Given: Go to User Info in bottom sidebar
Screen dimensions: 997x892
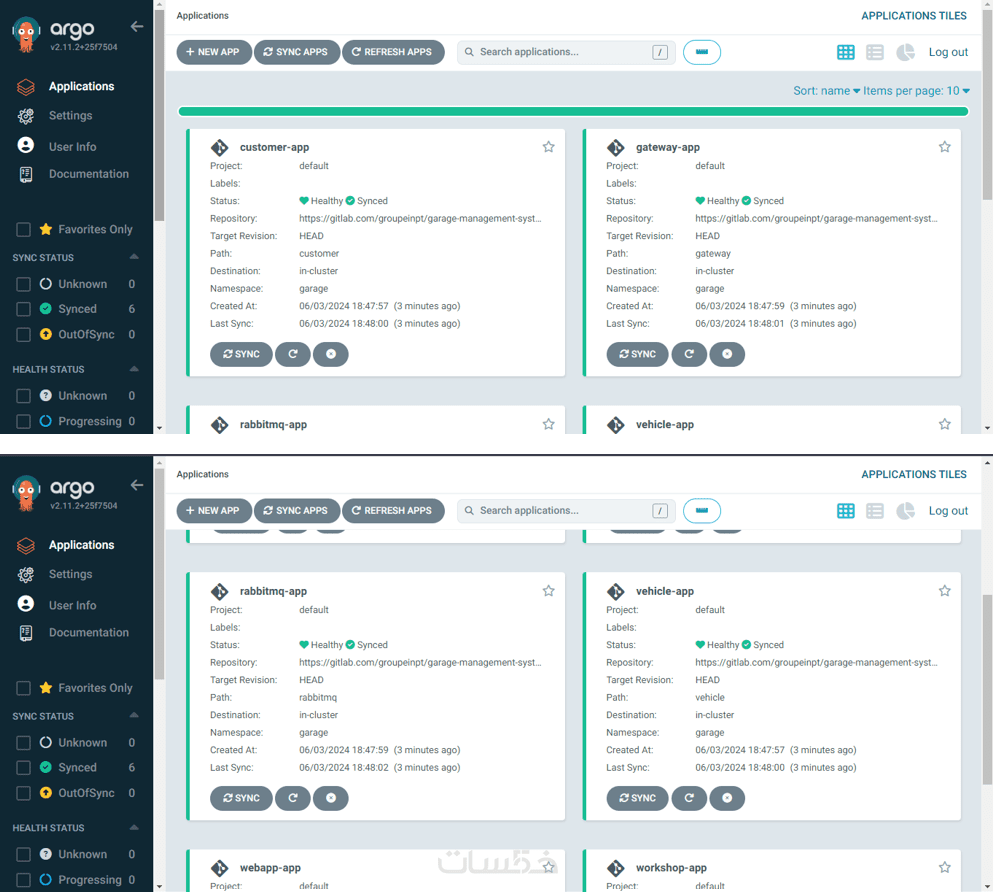Looking at the screenshot, I should [x=72, y=605].
